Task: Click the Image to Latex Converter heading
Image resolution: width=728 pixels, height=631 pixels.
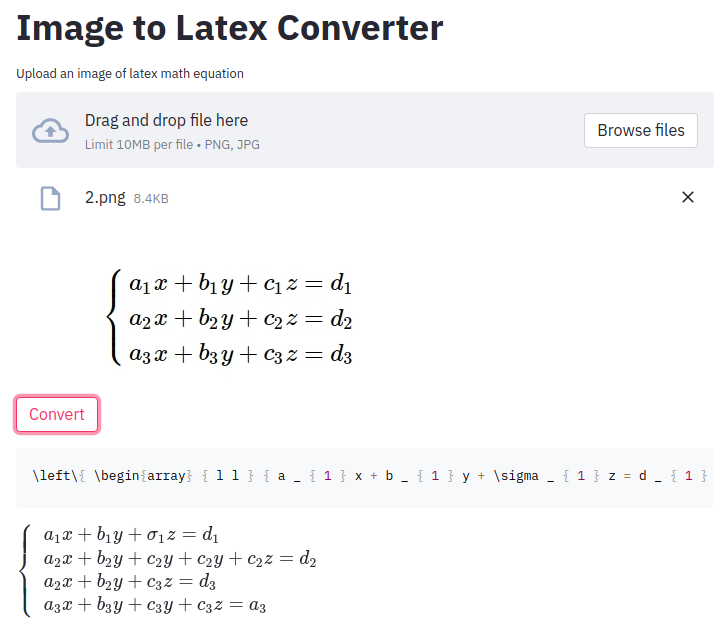Action: coord(230,28)
